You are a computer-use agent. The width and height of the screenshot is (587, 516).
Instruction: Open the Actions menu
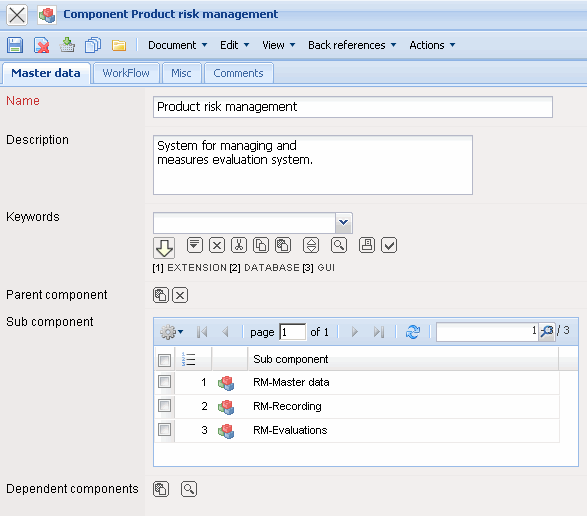pos(432,45)
